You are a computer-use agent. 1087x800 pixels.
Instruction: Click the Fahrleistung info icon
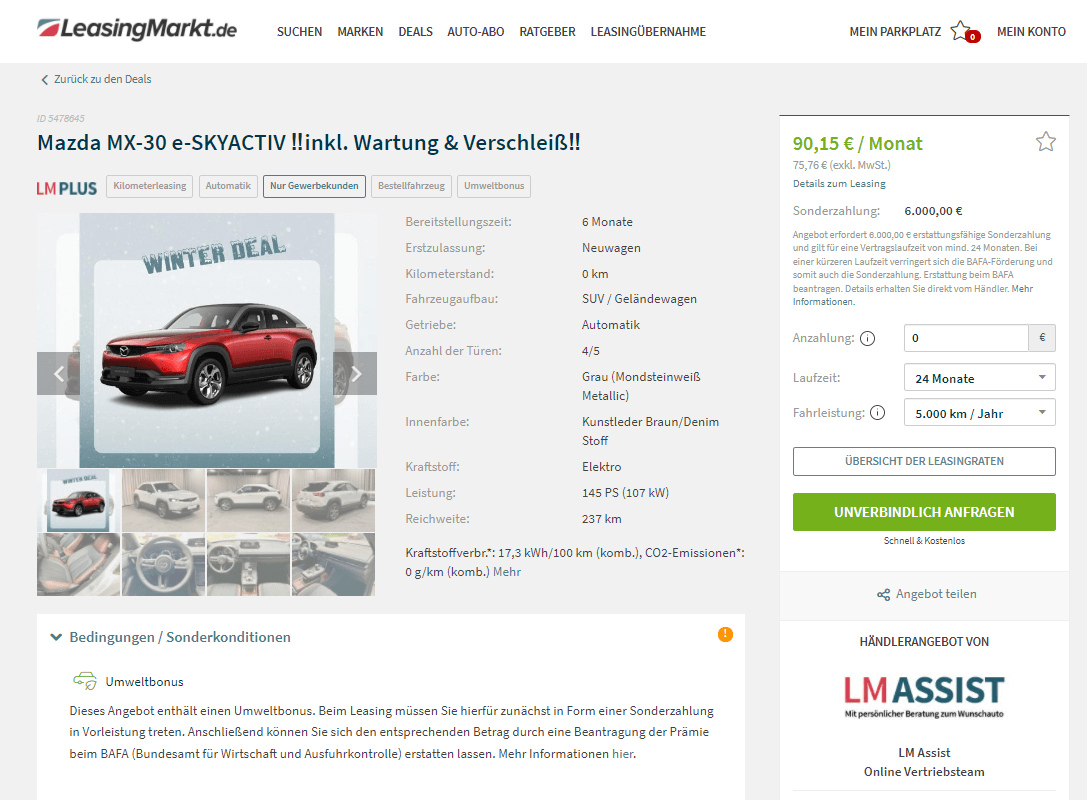[878, 413]
